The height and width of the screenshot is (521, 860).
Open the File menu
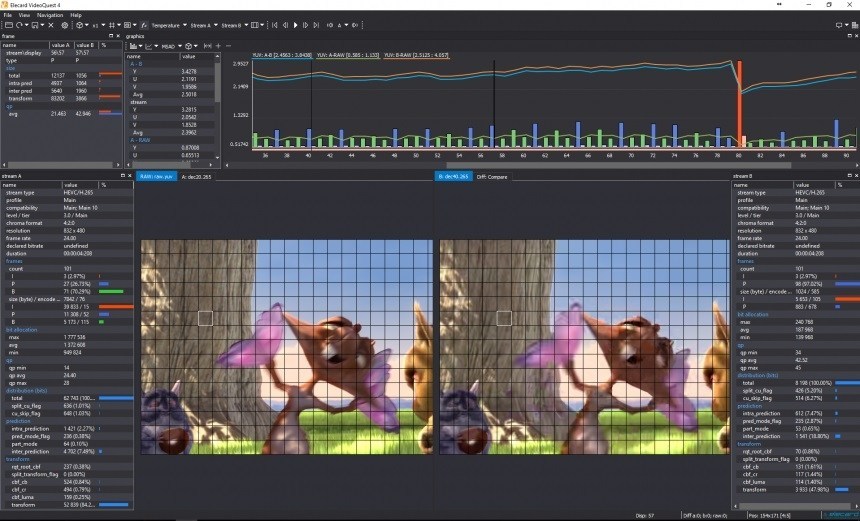coord(8,15)
